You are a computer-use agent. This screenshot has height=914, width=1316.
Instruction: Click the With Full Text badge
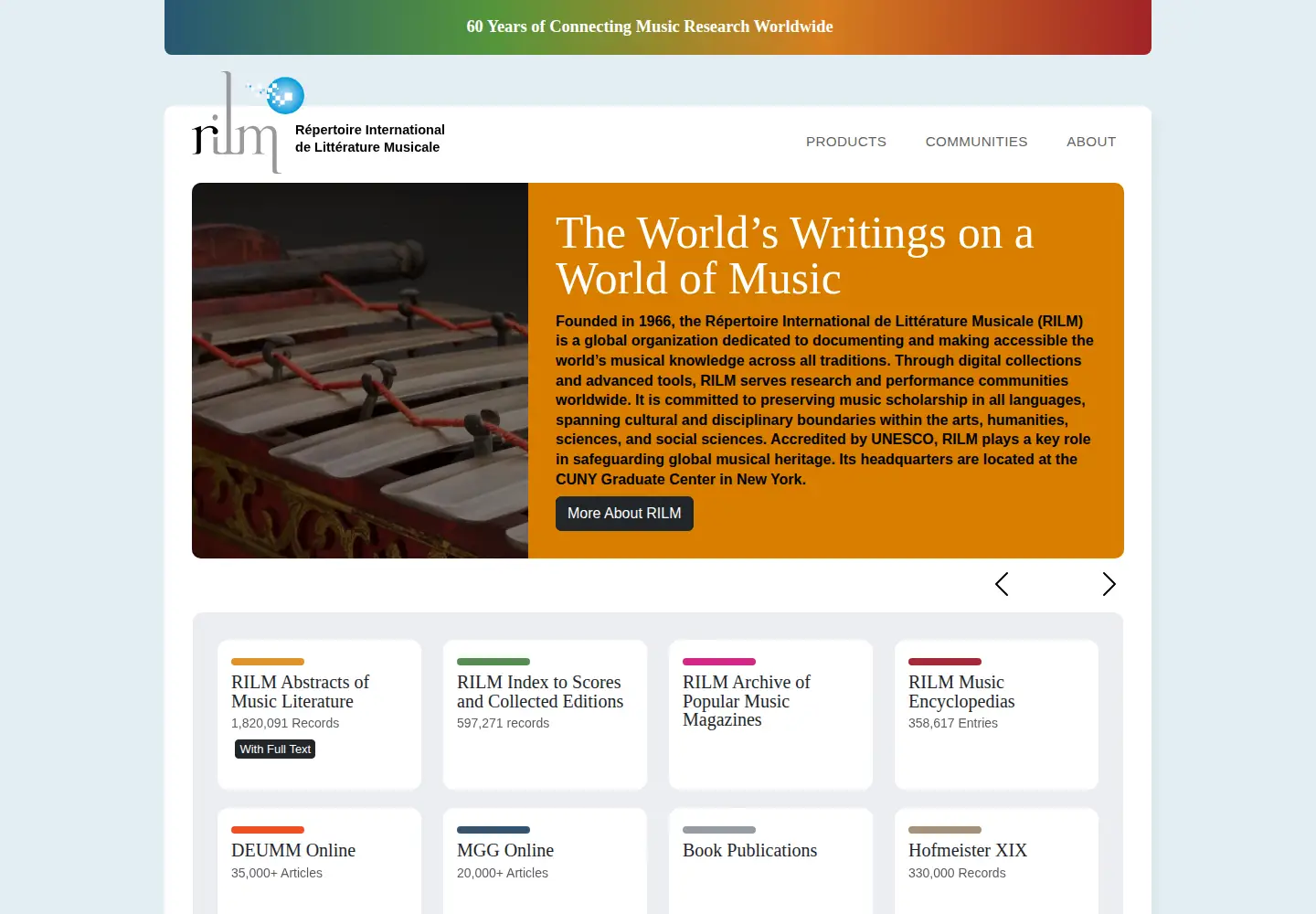tap(275, 749)
